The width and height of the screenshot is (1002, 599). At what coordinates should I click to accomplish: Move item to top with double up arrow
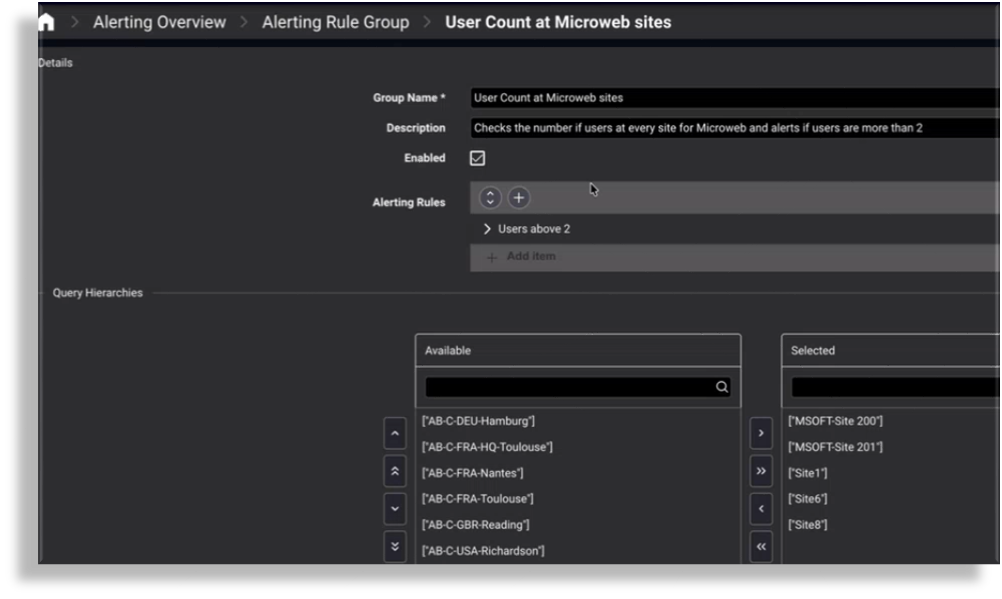click(395, 471)
